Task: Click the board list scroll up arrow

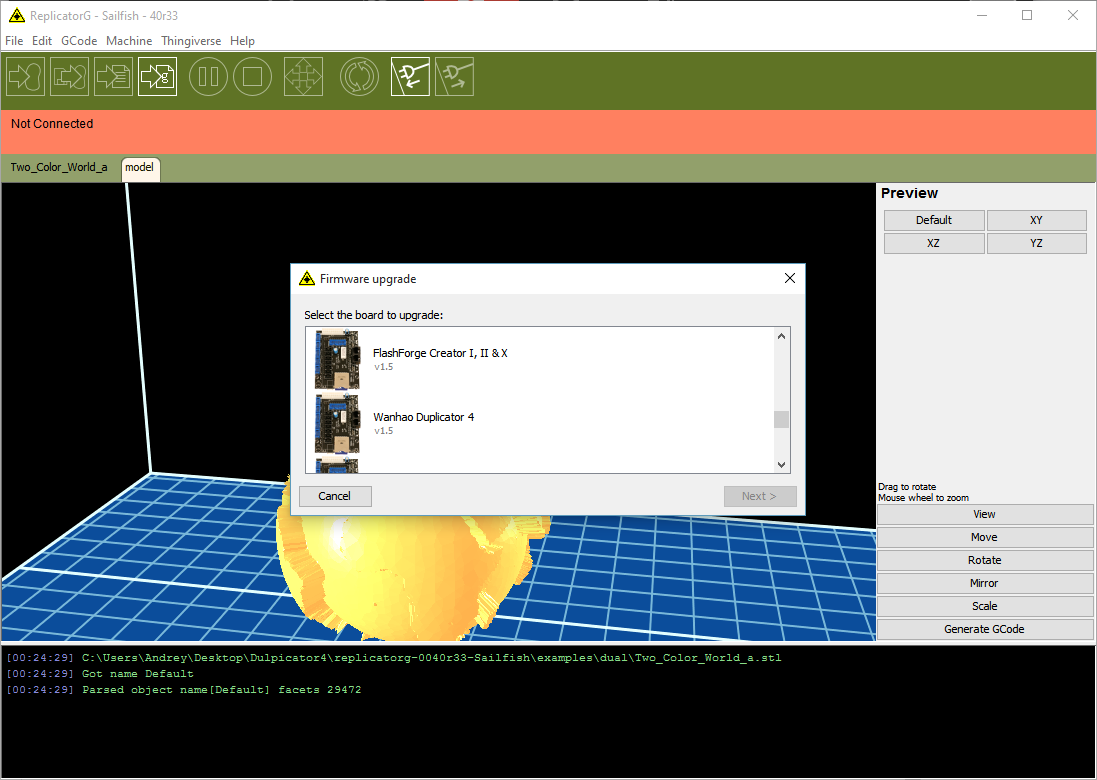Action: coord(781,336)
